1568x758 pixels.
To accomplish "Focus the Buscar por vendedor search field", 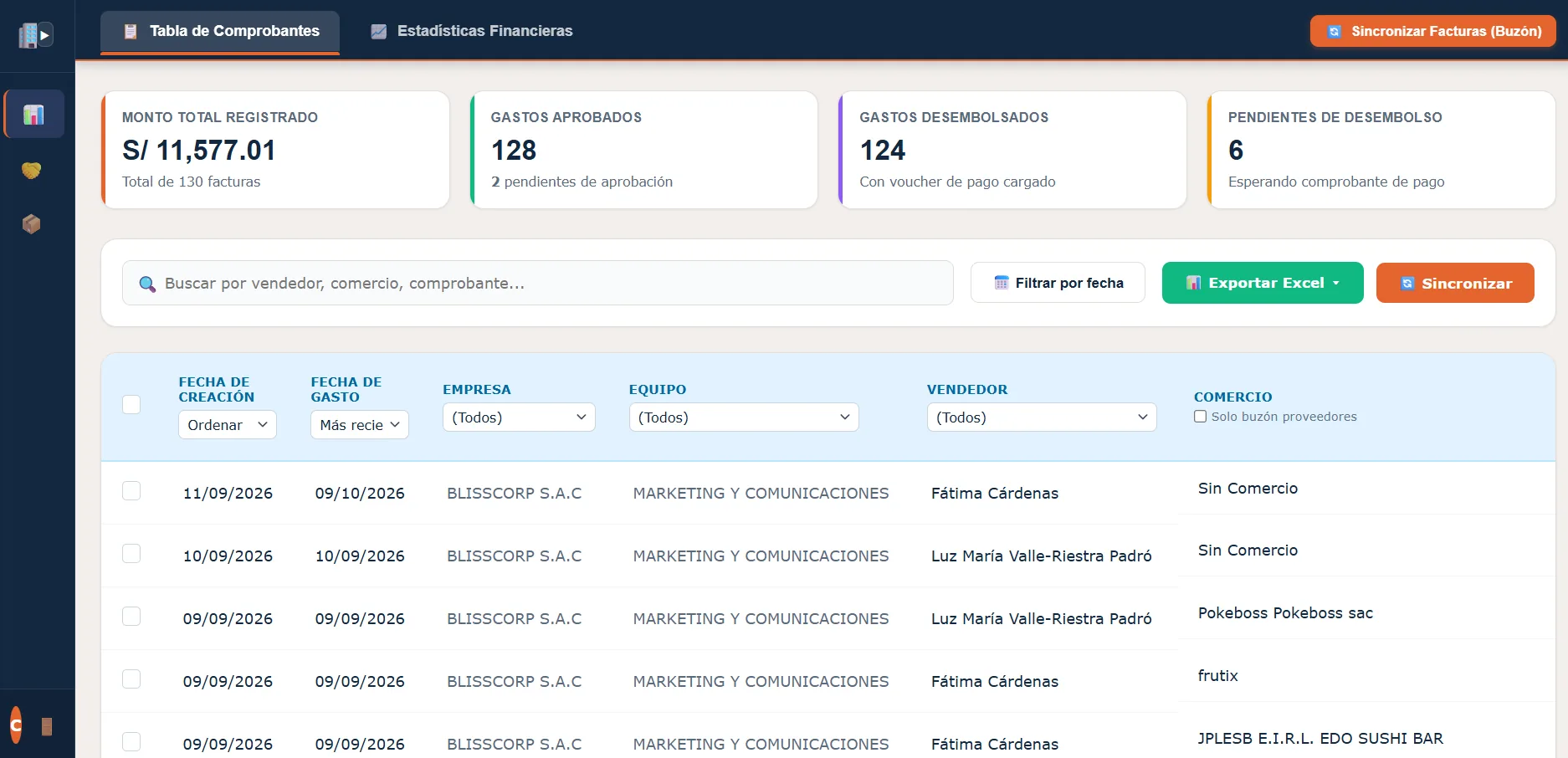I will (538, 283).
